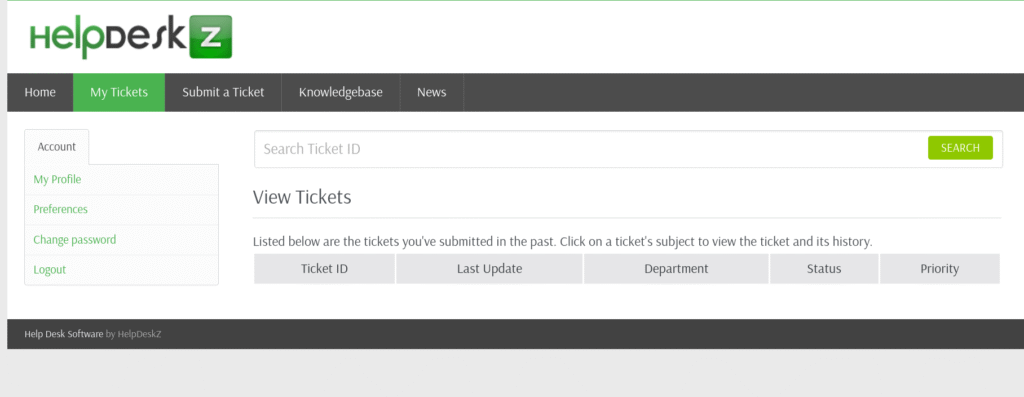Screen dimensions: 1024x397
Task: Open the Knowledgebase section
Action: point(341,92)
